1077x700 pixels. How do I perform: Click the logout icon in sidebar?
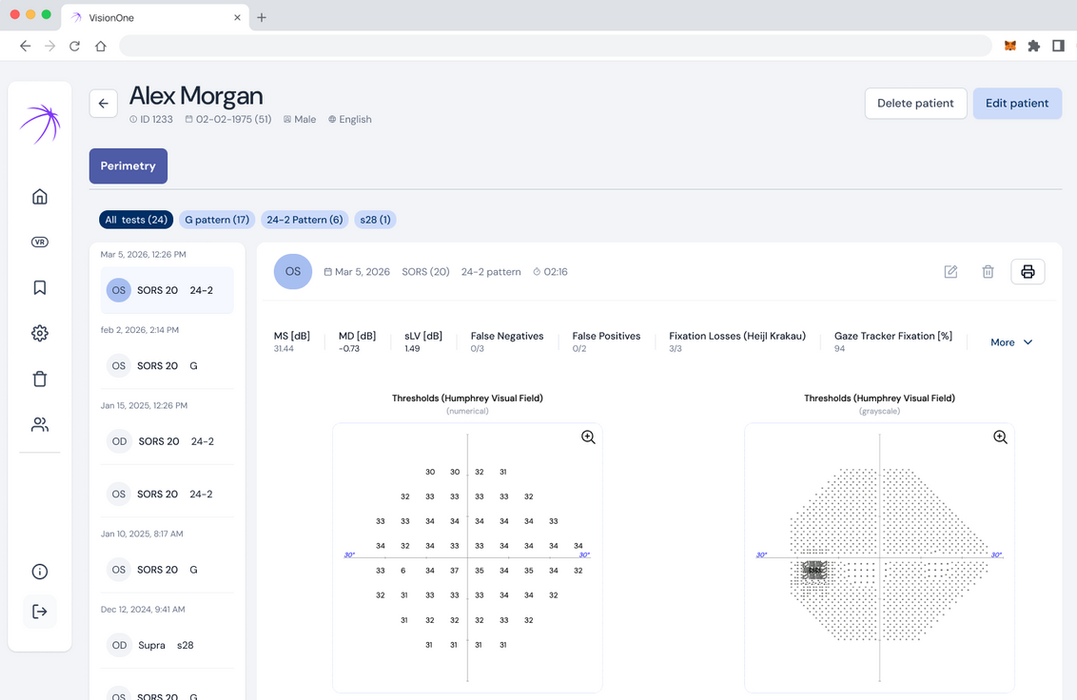click(40, 611)
